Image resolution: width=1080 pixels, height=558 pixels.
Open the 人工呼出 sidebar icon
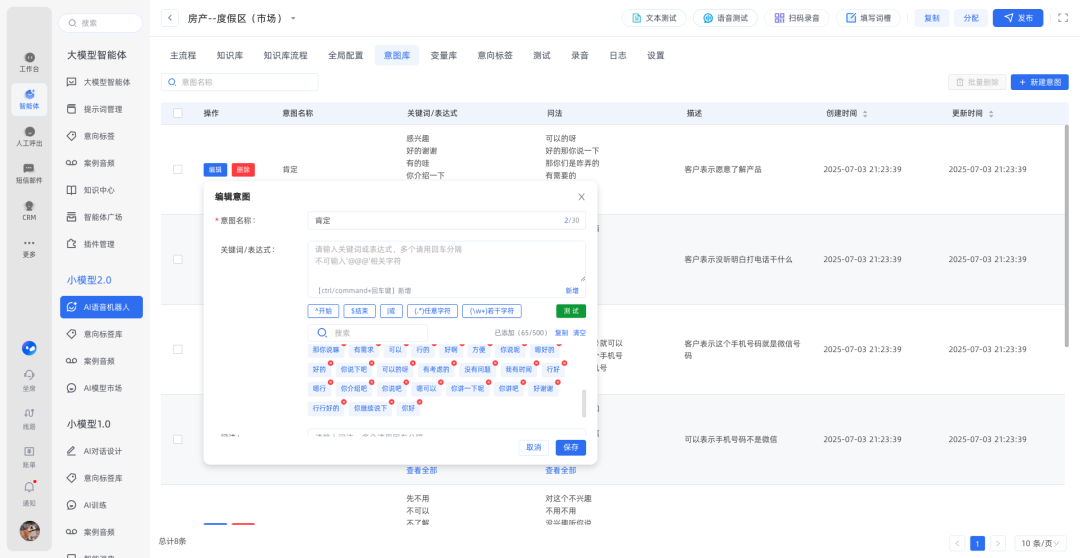29,134
